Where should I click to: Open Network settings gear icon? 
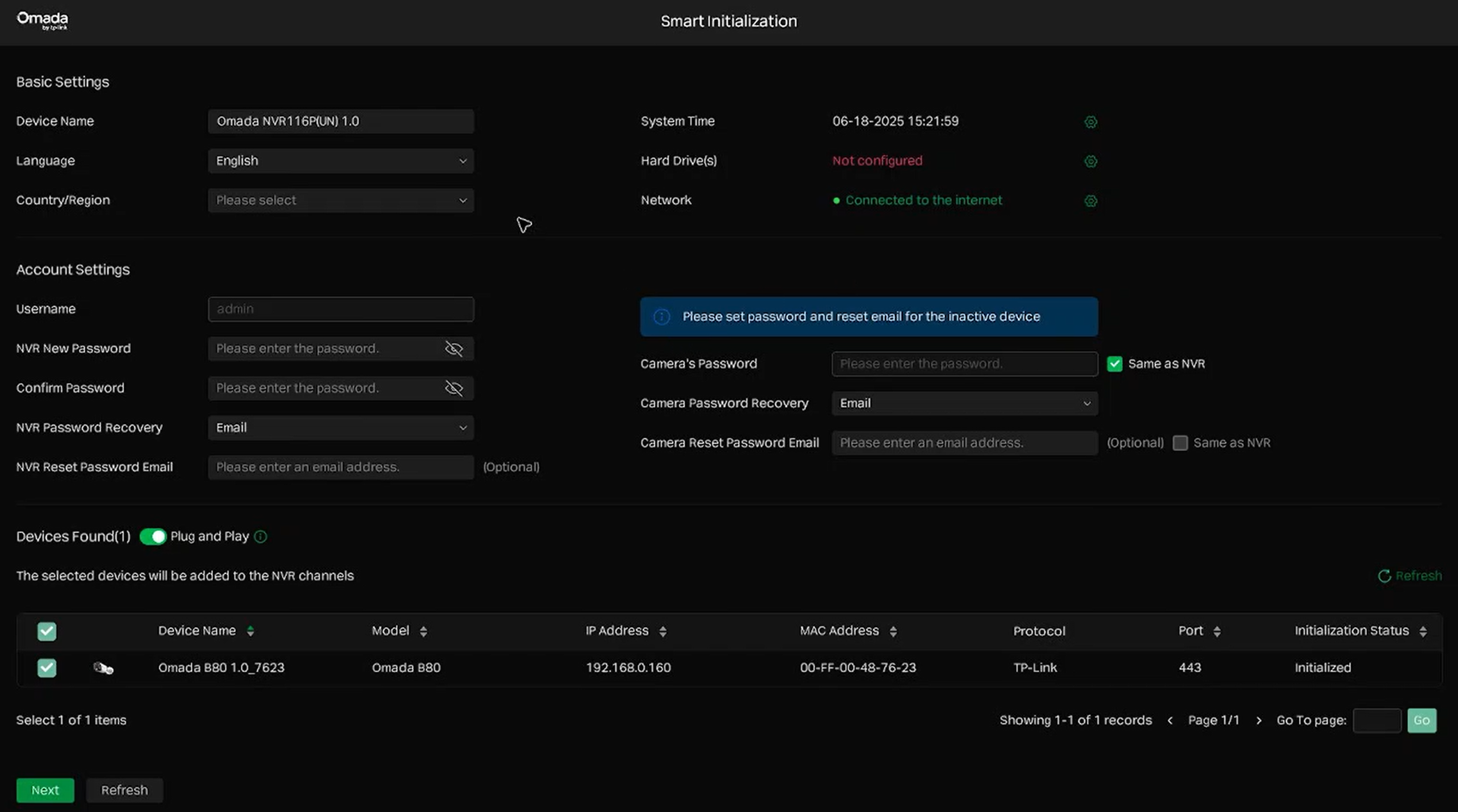[1091, 201]
